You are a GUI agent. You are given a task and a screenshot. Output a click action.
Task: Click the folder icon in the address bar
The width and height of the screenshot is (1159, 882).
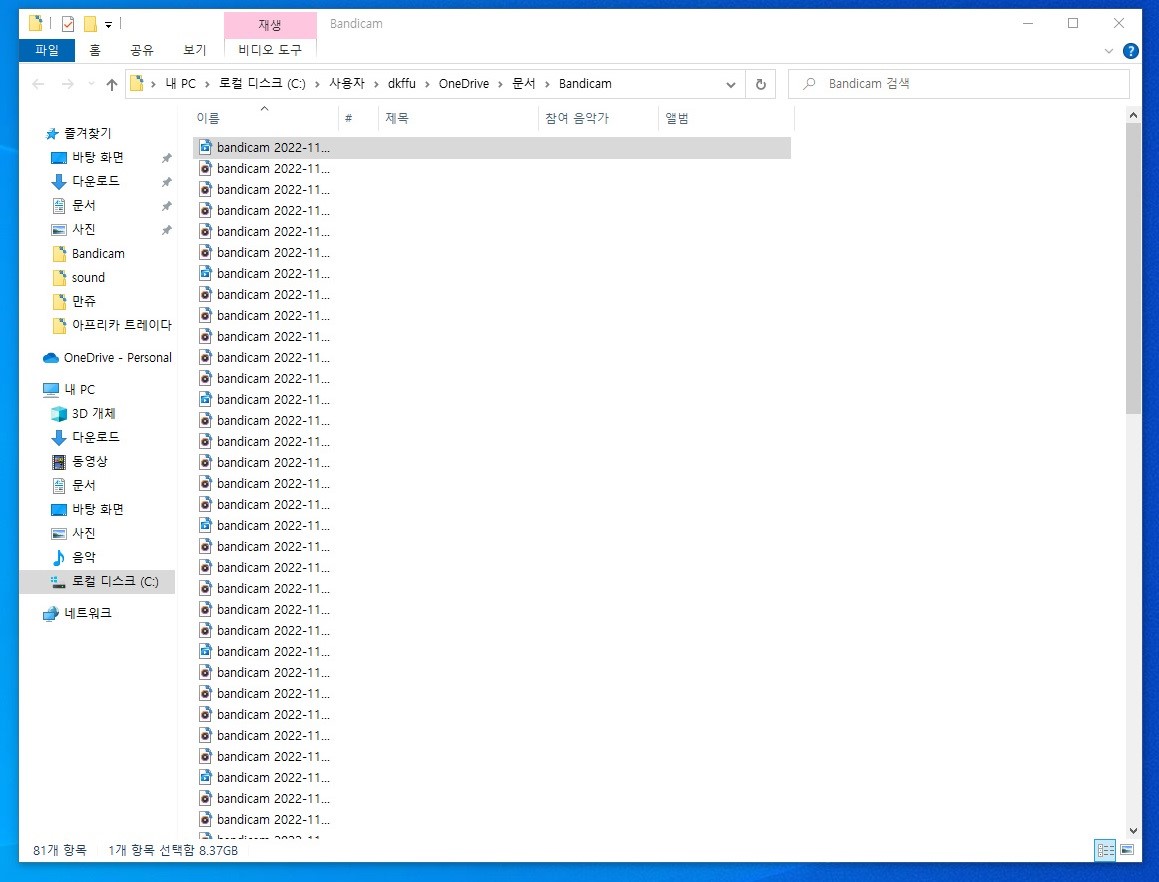(x=137, y=84)
